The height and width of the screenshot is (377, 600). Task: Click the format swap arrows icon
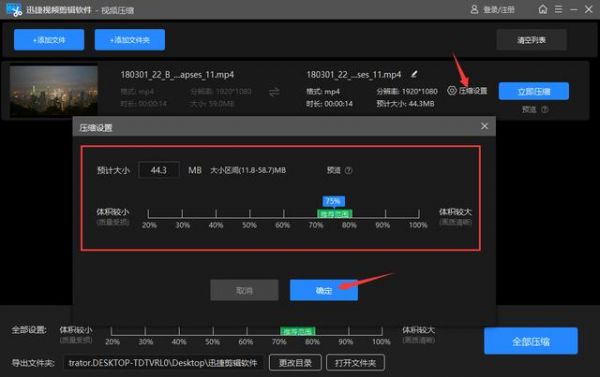point(274,92)
